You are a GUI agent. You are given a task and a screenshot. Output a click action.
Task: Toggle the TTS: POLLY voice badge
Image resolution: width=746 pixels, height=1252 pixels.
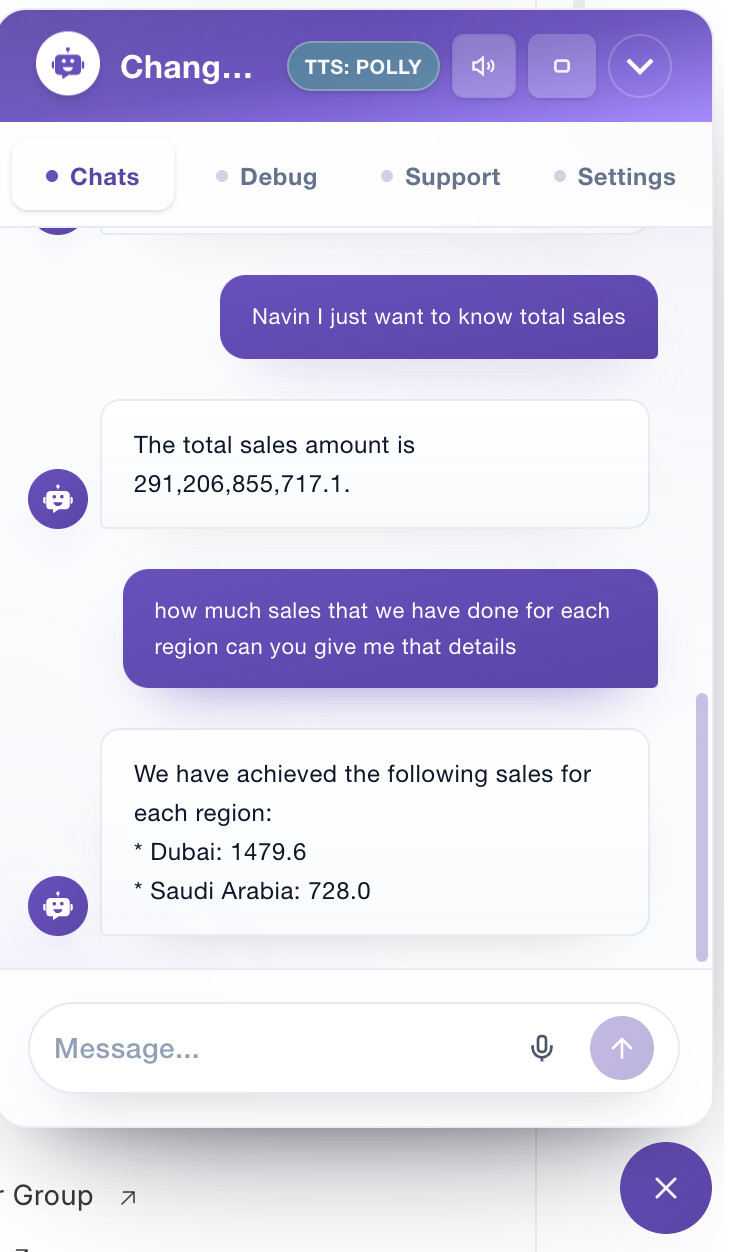[363, 67]
